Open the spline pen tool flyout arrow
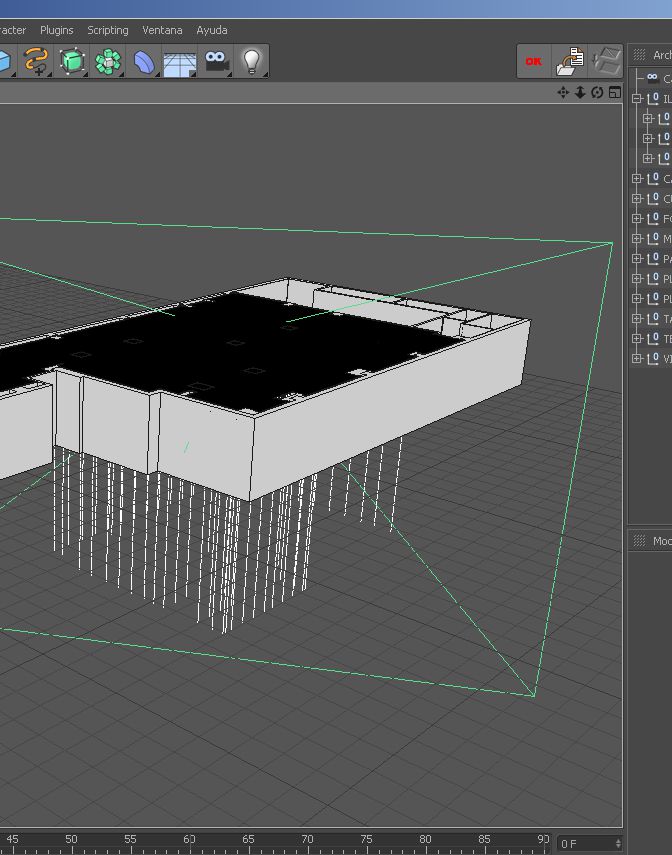The height and width of the screenshot is (855, 672). [49, 74]
